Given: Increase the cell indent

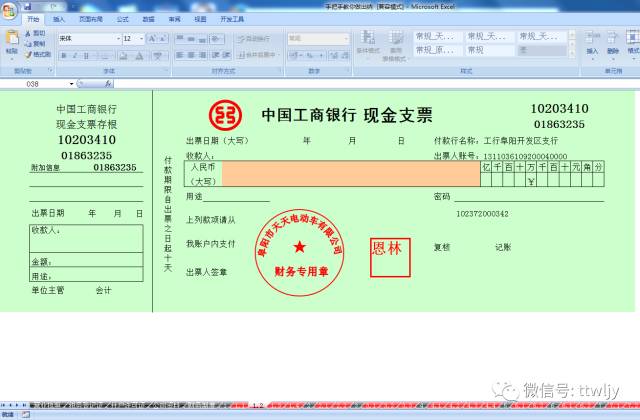Looking at the screenshot, I should point(227,55).
